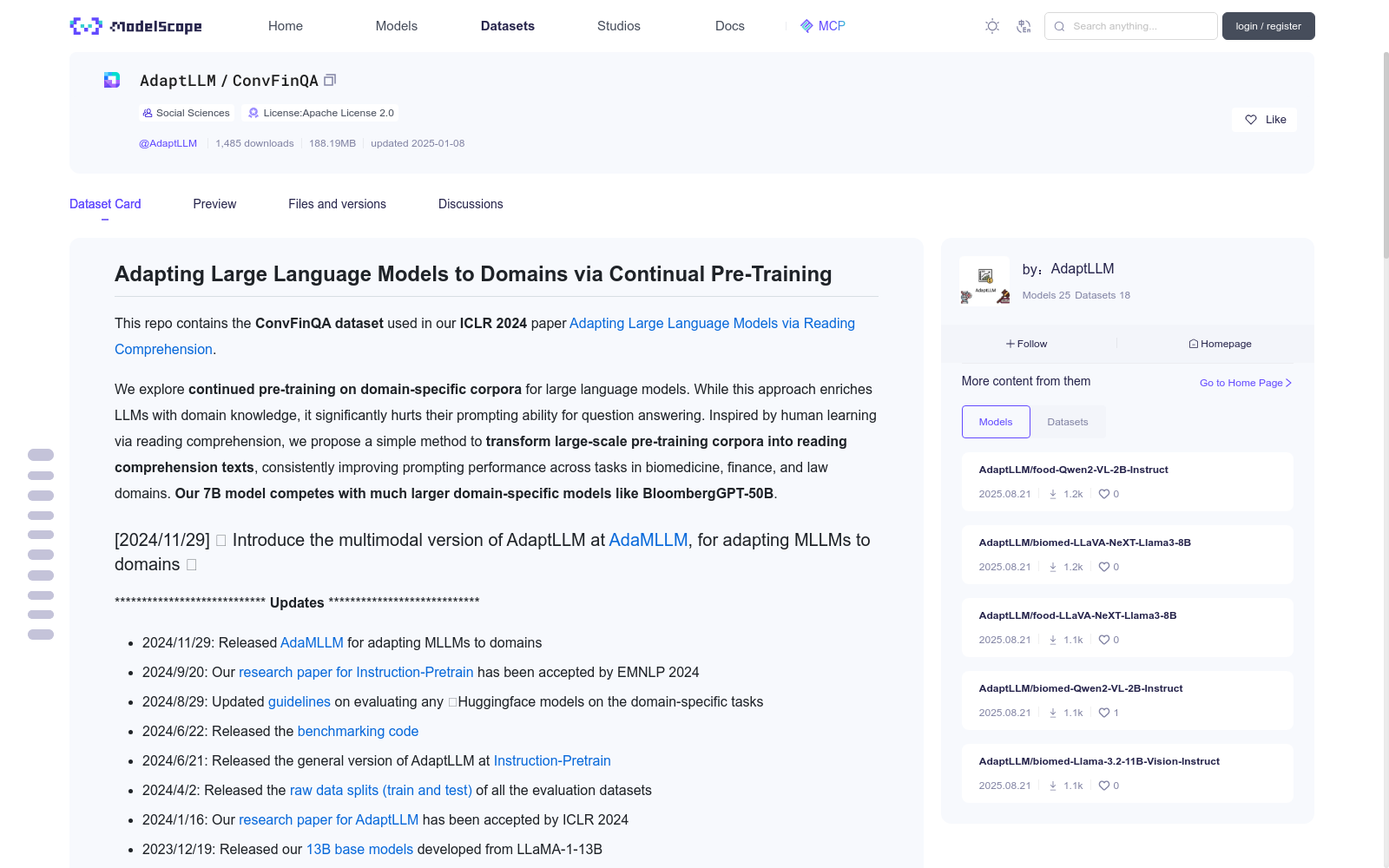The width and height of the screenshot is (1389, 868).
Task: Click the by: AdaptLLM author name
Action: pos(1082,269)
